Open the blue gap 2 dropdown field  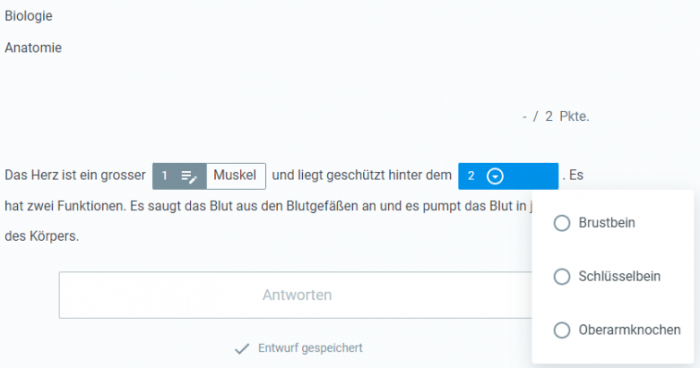coord(508,176)
